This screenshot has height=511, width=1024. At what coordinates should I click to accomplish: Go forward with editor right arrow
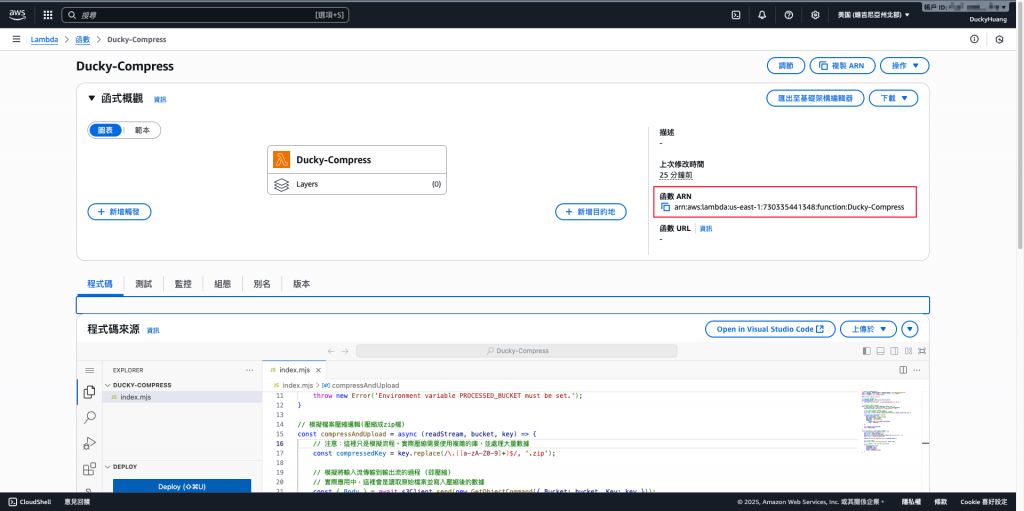coord(345,351)
